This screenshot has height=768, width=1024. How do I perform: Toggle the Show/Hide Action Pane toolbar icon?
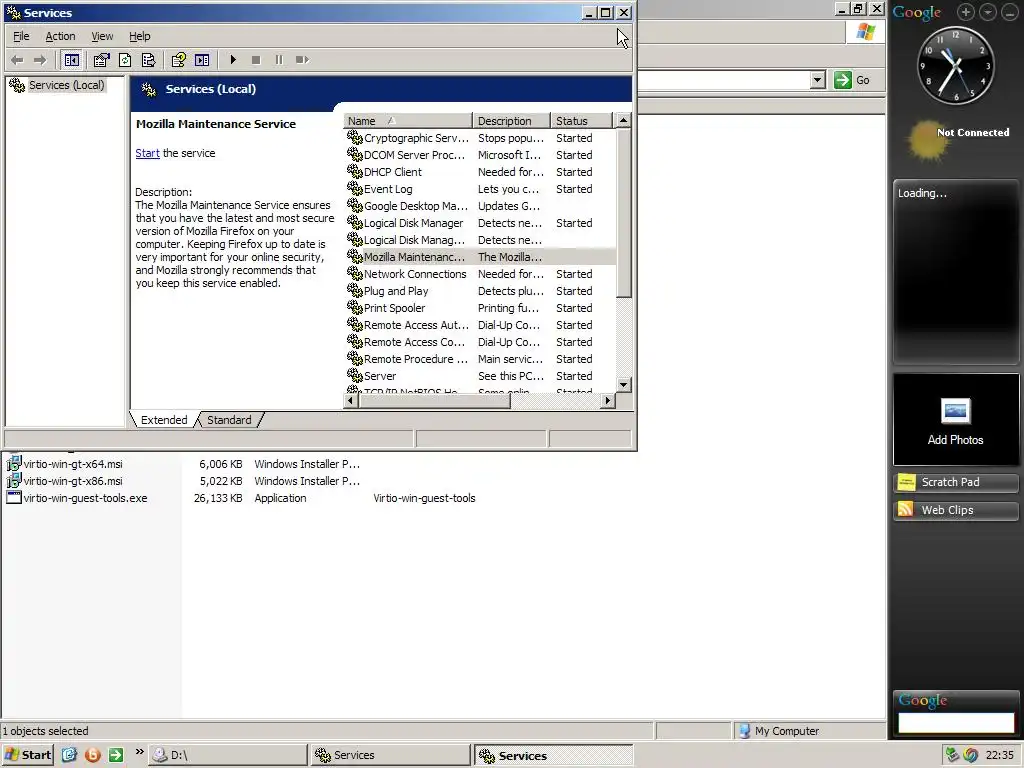(202, 60)
